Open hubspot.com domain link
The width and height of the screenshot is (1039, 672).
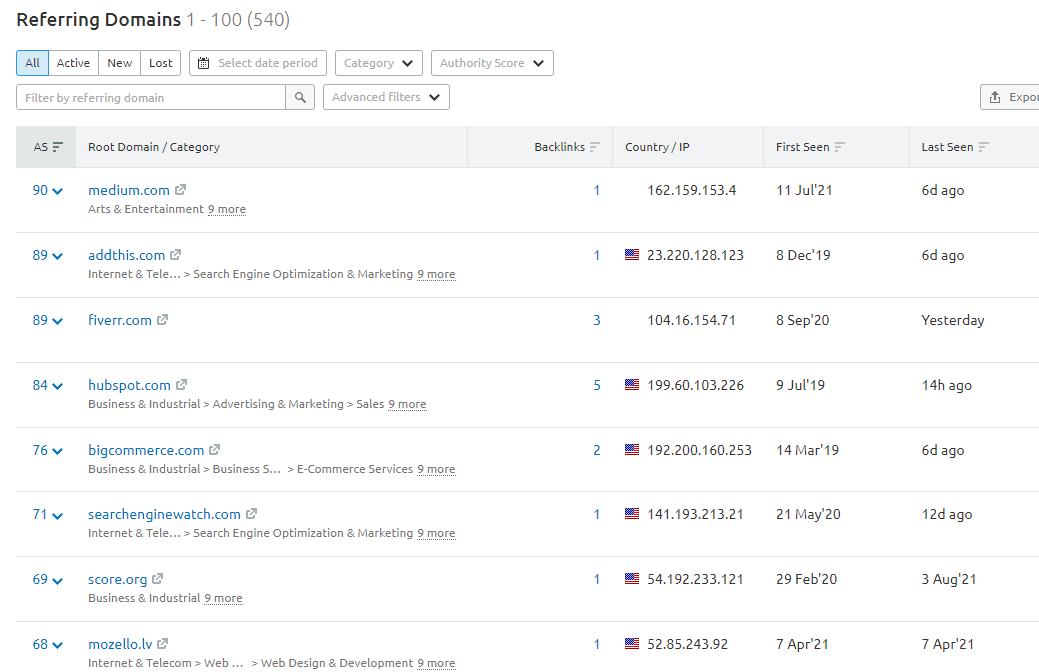click(129, 385)
